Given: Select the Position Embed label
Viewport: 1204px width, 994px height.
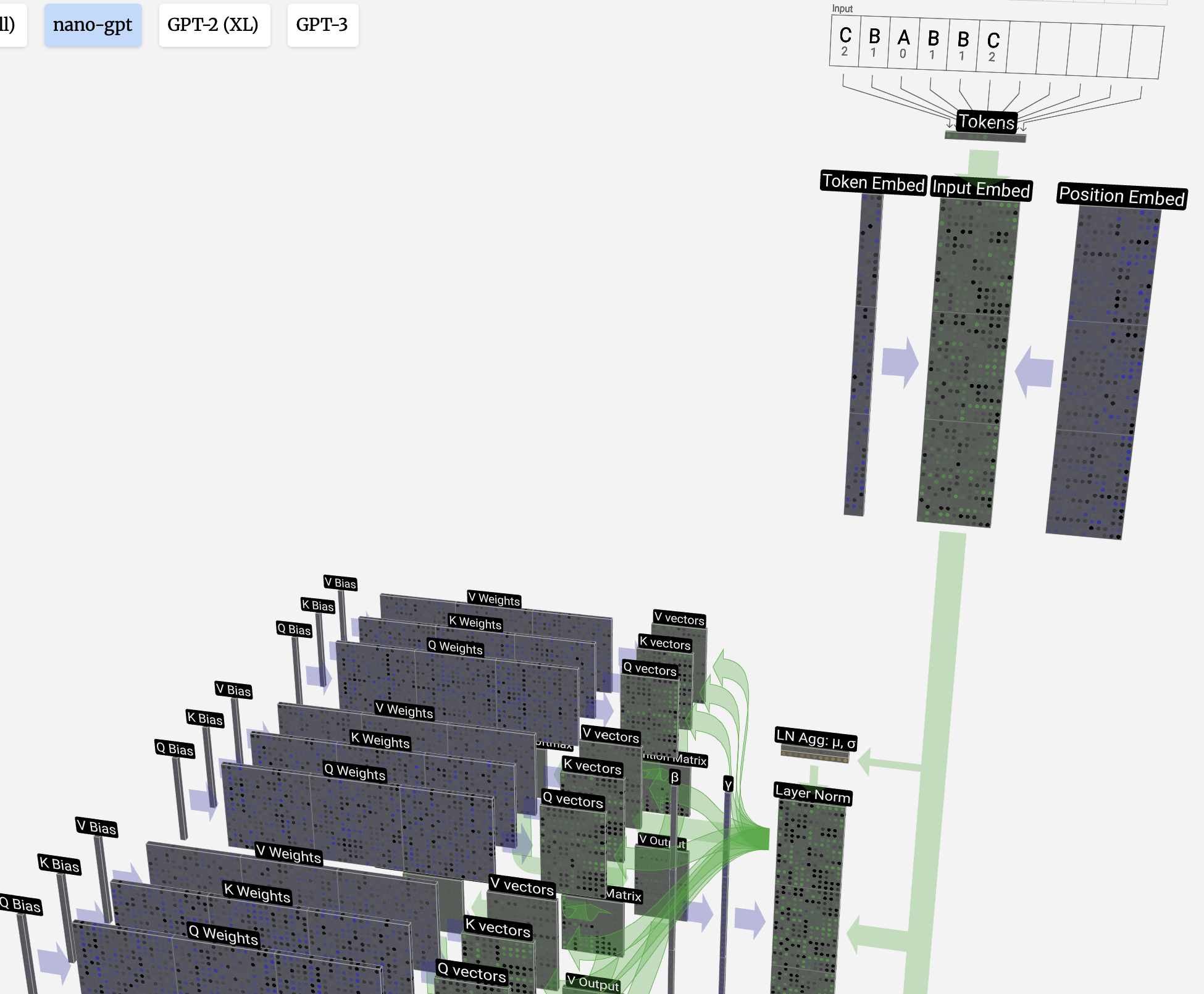Looking at the screenshot, I should (1121, 196).
